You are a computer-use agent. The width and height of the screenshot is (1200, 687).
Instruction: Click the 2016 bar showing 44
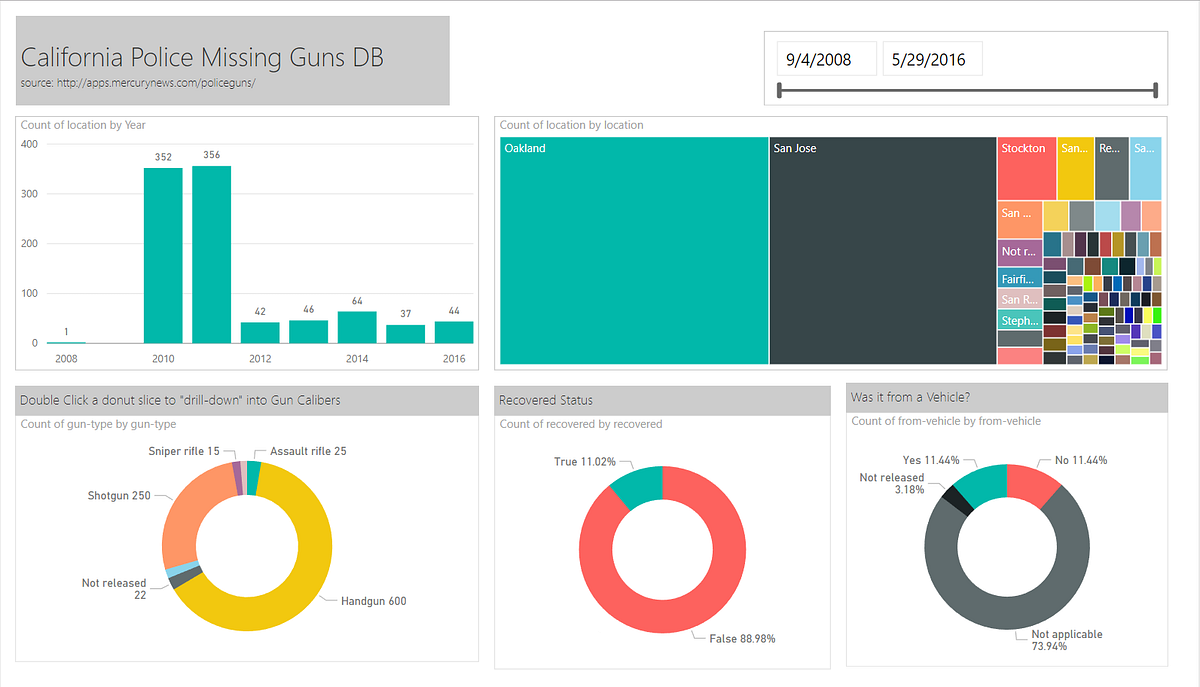(453, 330)
